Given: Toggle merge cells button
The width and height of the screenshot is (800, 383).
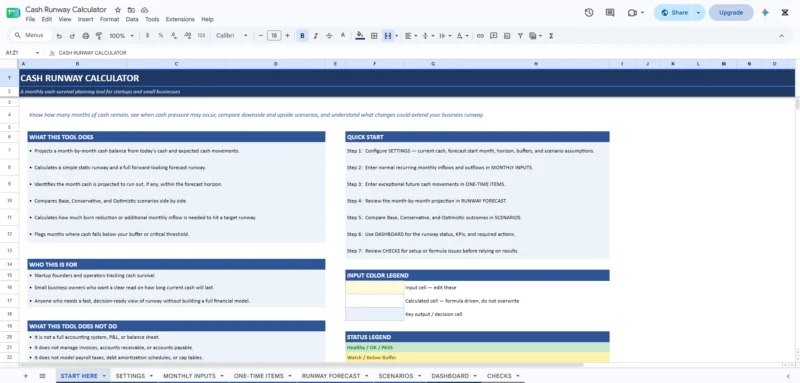Looking at the screenshot, I should click(x=388, y=36).
